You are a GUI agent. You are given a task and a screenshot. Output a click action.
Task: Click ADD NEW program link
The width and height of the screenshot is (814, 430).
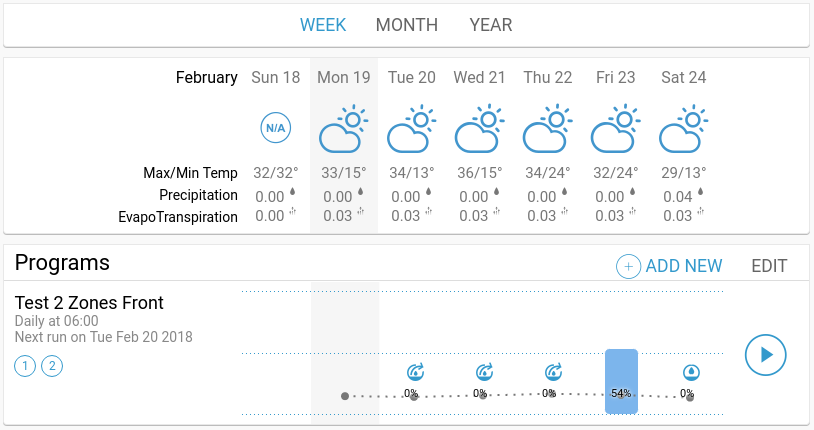pyautogui.click(x=684, y=266)
